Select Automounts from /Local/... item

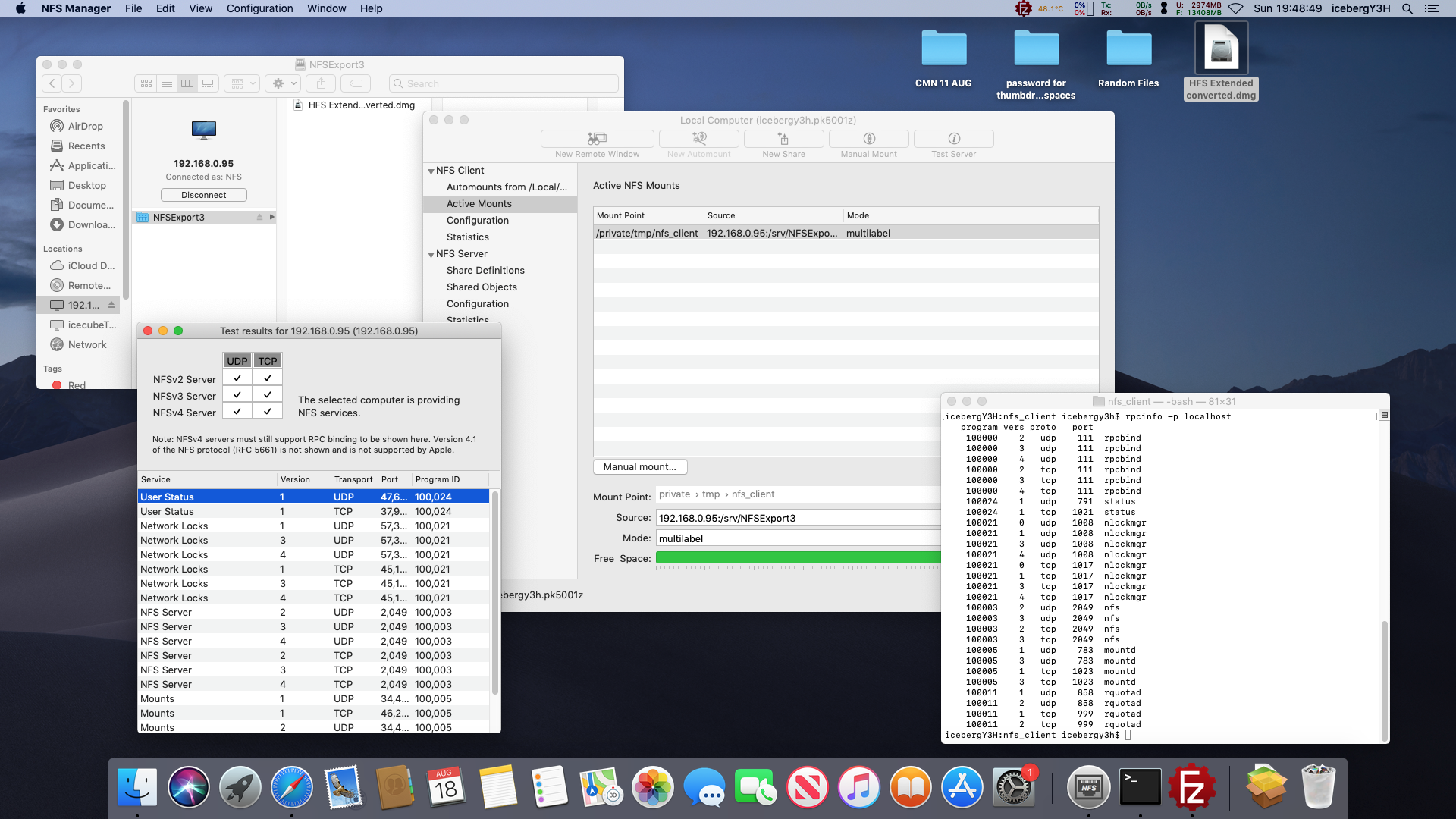point(507,187)
